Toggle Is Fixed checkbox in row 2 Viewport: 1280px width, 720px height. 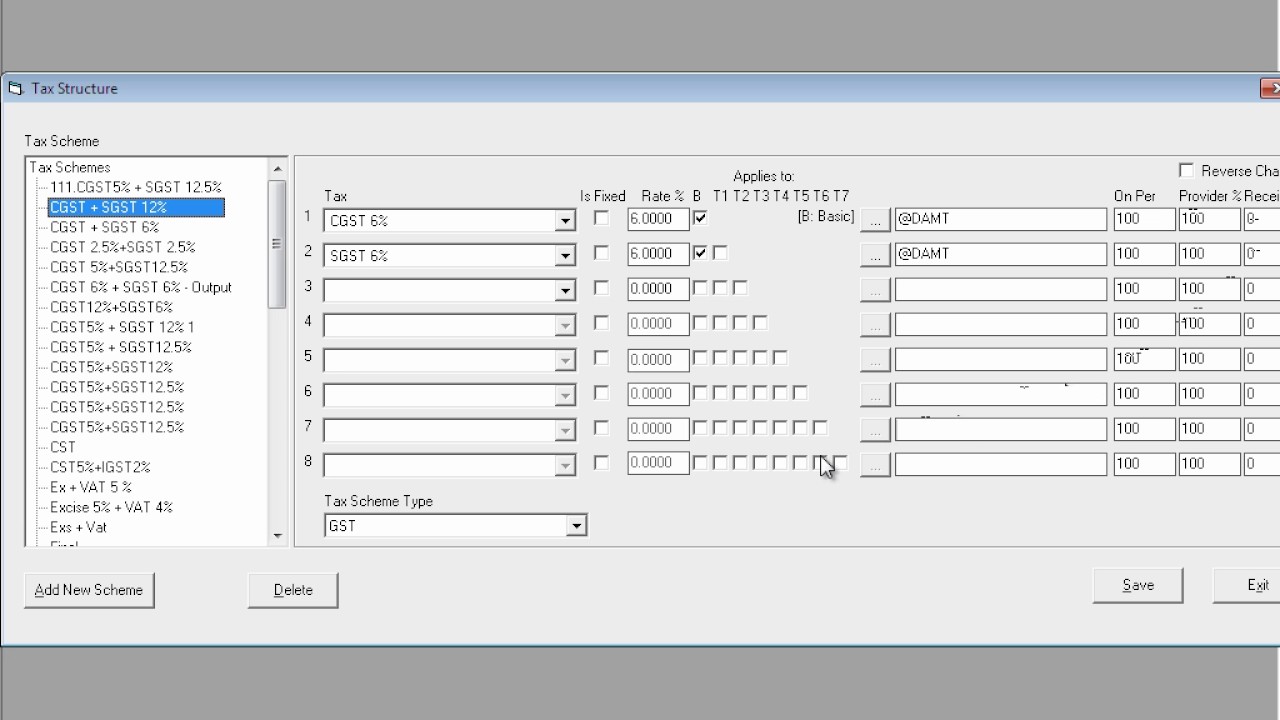click(x=601, y=253)
